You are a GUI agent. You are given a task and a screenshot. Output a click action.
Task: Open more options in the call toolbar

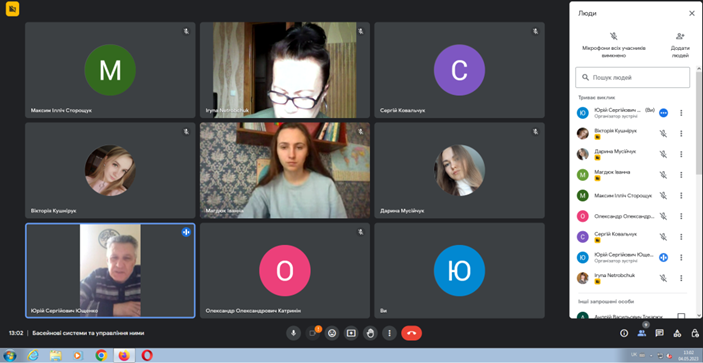390,333
